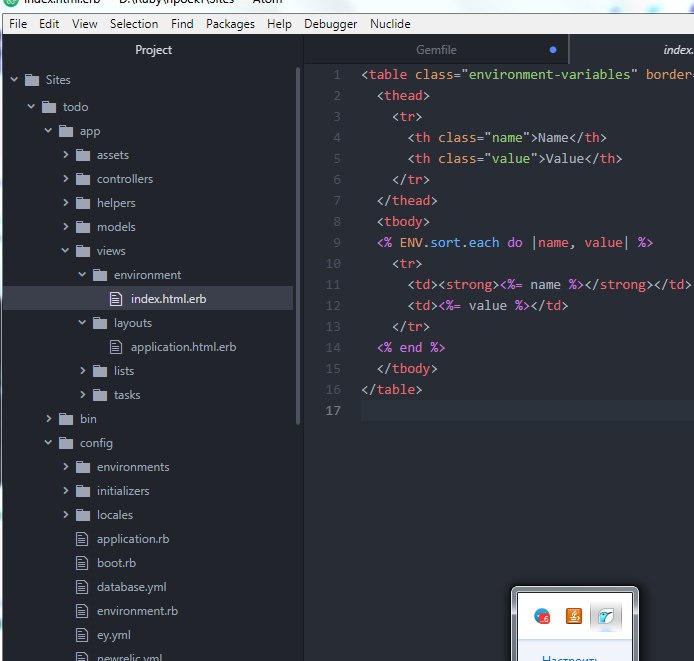Open the Help menu
Viewport: 694px width, 661px height.
point(279,24)
